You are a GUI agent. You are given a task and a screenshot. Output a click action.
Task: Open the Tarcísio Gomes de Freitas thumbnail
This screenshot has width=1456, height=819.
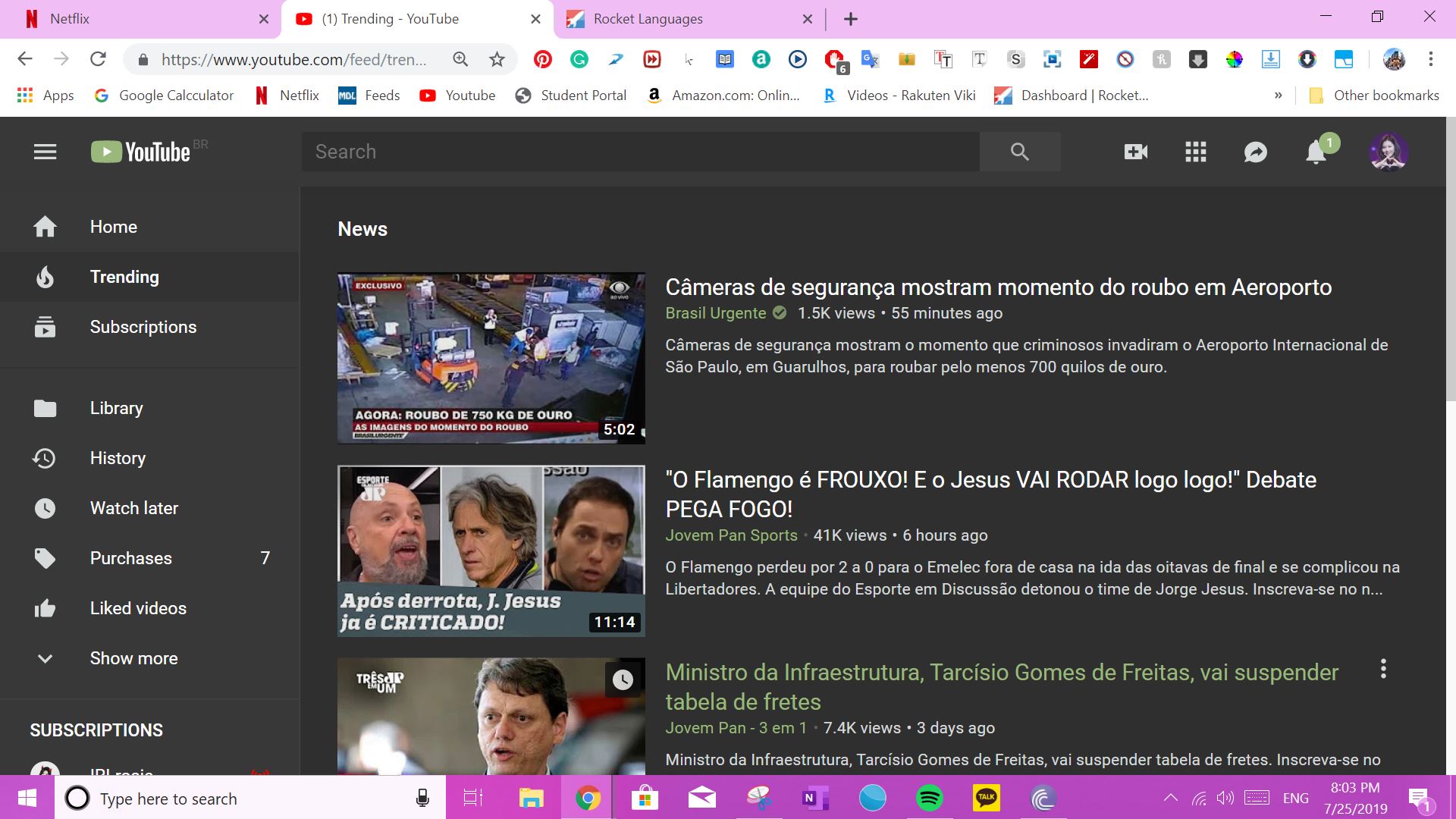[491, 717]
